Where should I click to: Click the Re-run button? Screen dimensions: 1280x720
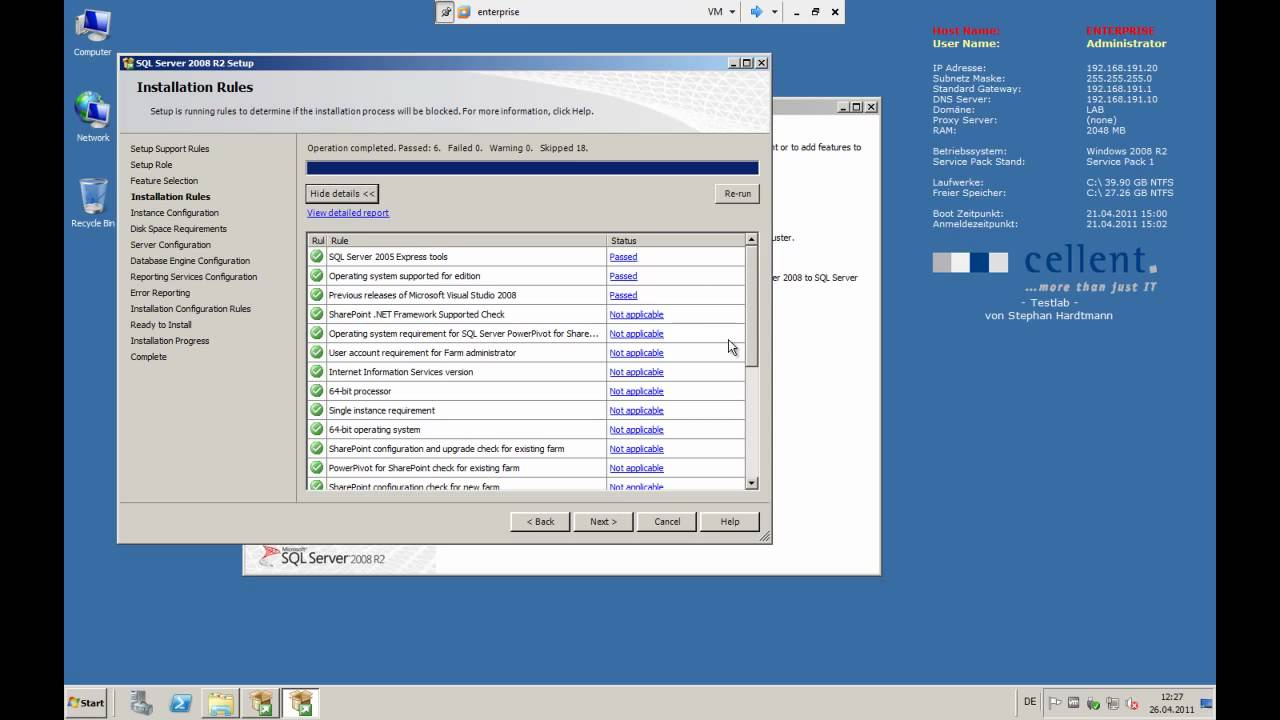[737, 194]
